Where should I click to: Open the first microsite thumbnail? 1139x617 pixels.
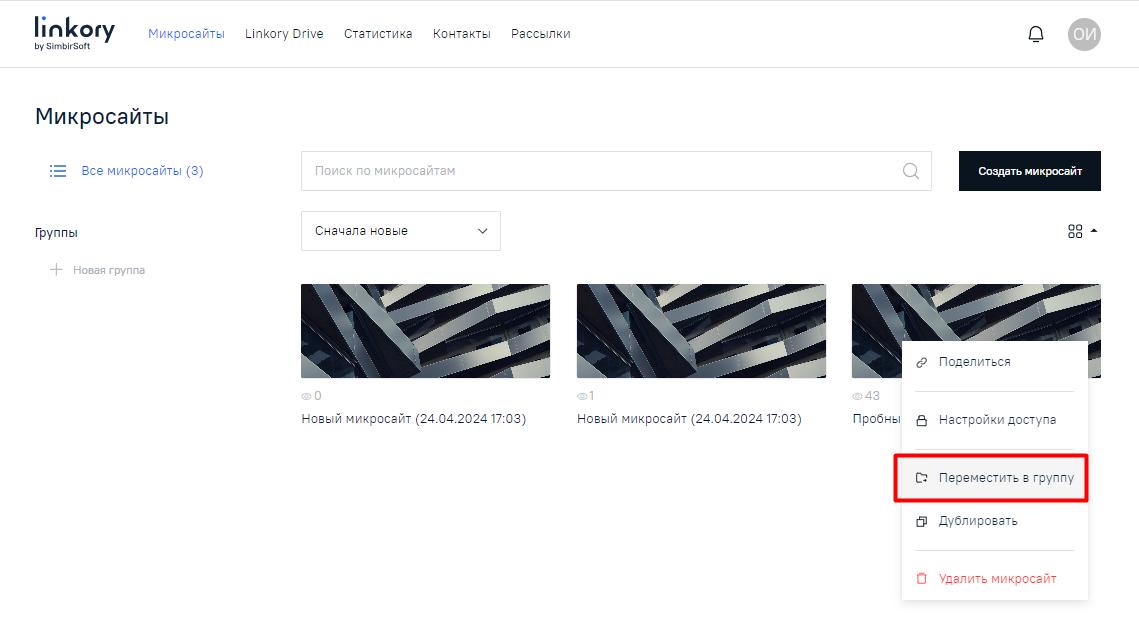click(x=425, y=331)
